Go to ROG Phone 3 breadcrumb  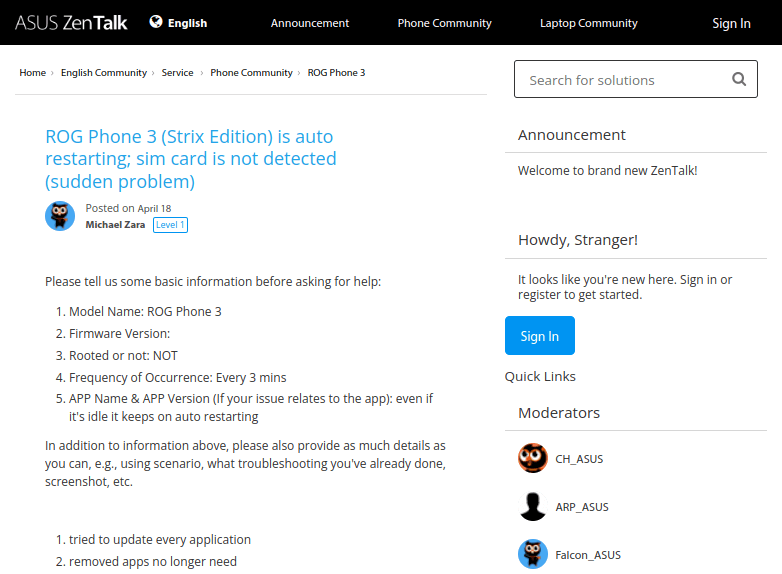336,73
